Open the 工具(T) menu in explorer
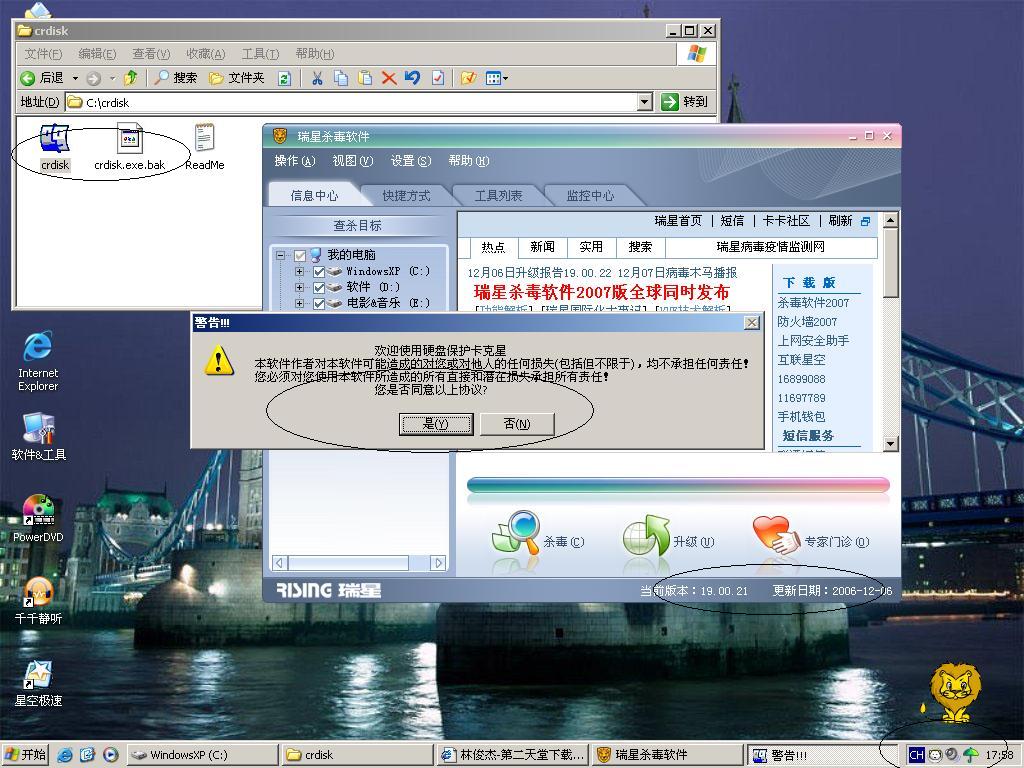 (260, 54)
